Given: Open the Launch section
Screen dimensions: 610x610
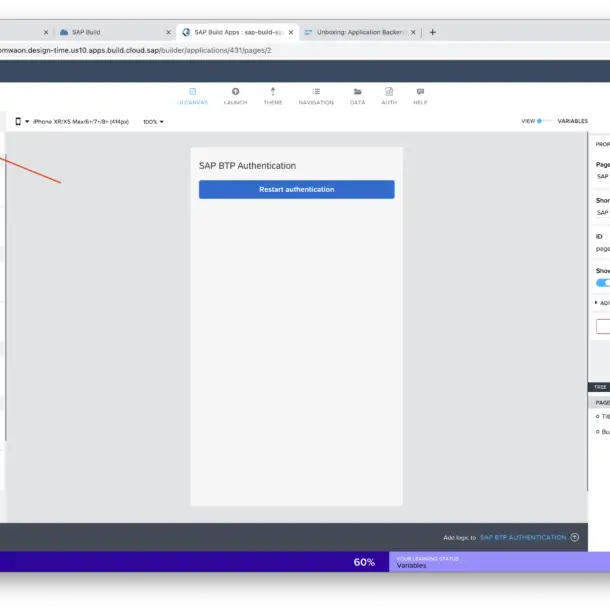Looking at the screenshot, I should [235, 96].
